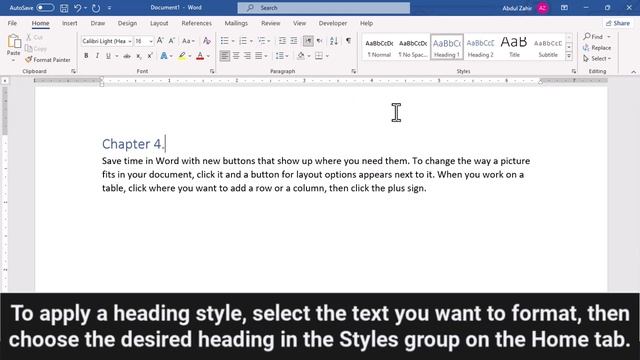Click the Replace command
The width and height of the screenshot is (640, 360).
597,48
